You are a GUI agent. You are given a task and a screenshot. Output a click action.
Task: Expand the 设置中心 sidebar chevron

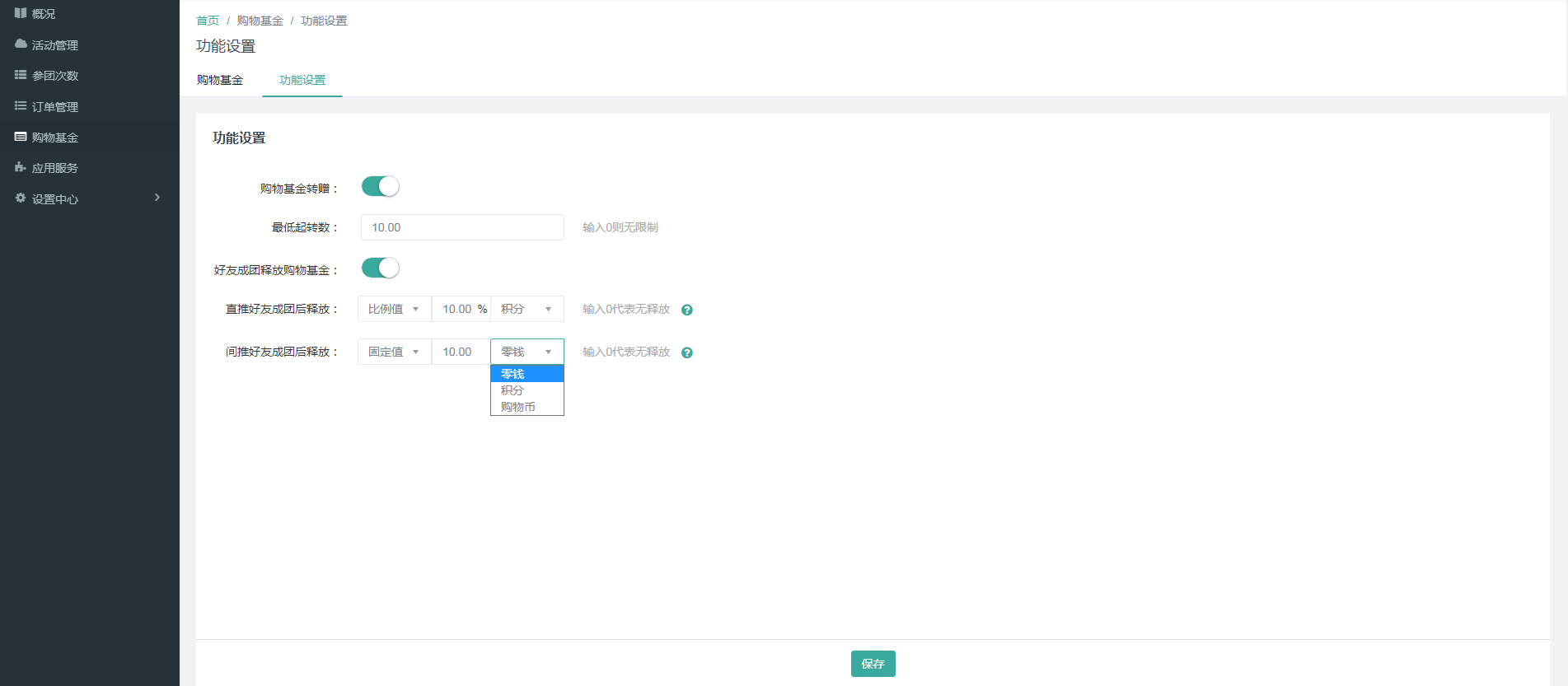tap(157, 198)
